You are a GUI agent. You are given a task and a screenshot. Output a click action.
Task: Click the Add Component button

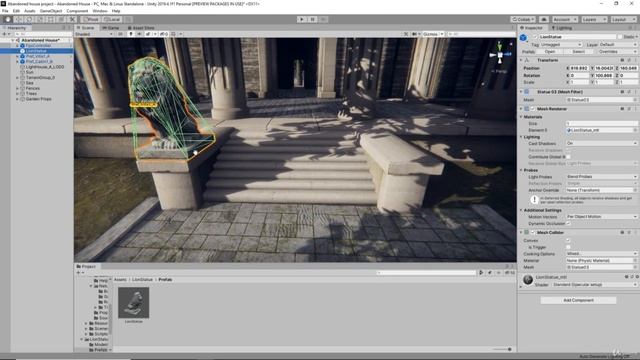tap(578, 300)
